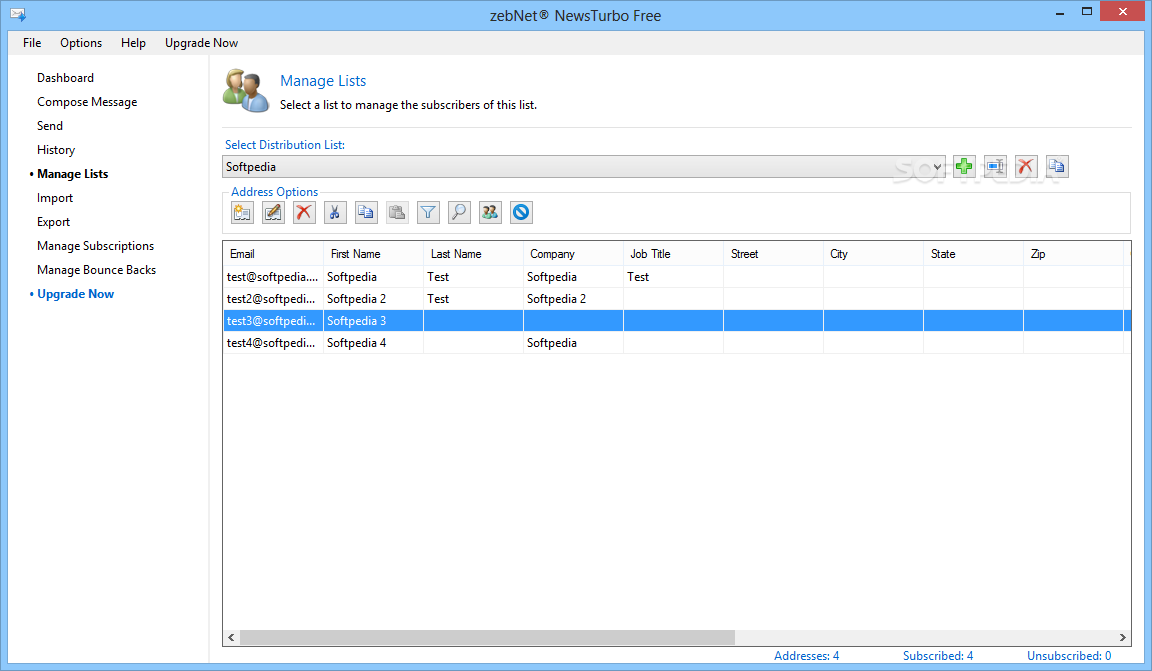Click the 'Softpedia 2' first name cell

click(x=373, y=299)
